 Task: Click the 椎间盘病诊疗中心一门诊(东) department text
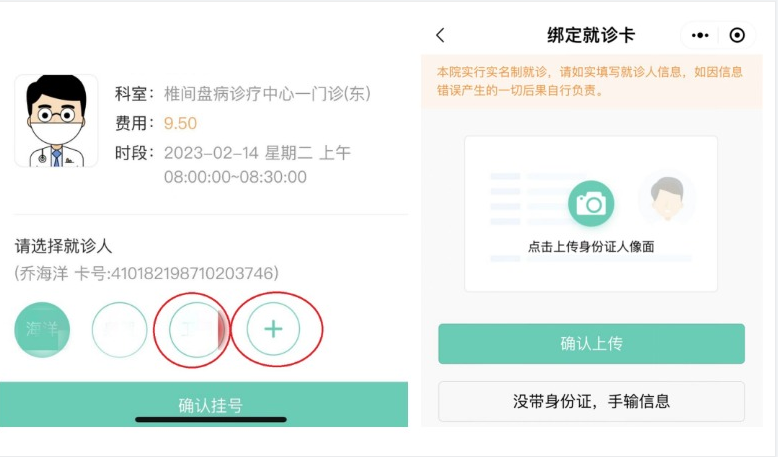tap(267, 94)
